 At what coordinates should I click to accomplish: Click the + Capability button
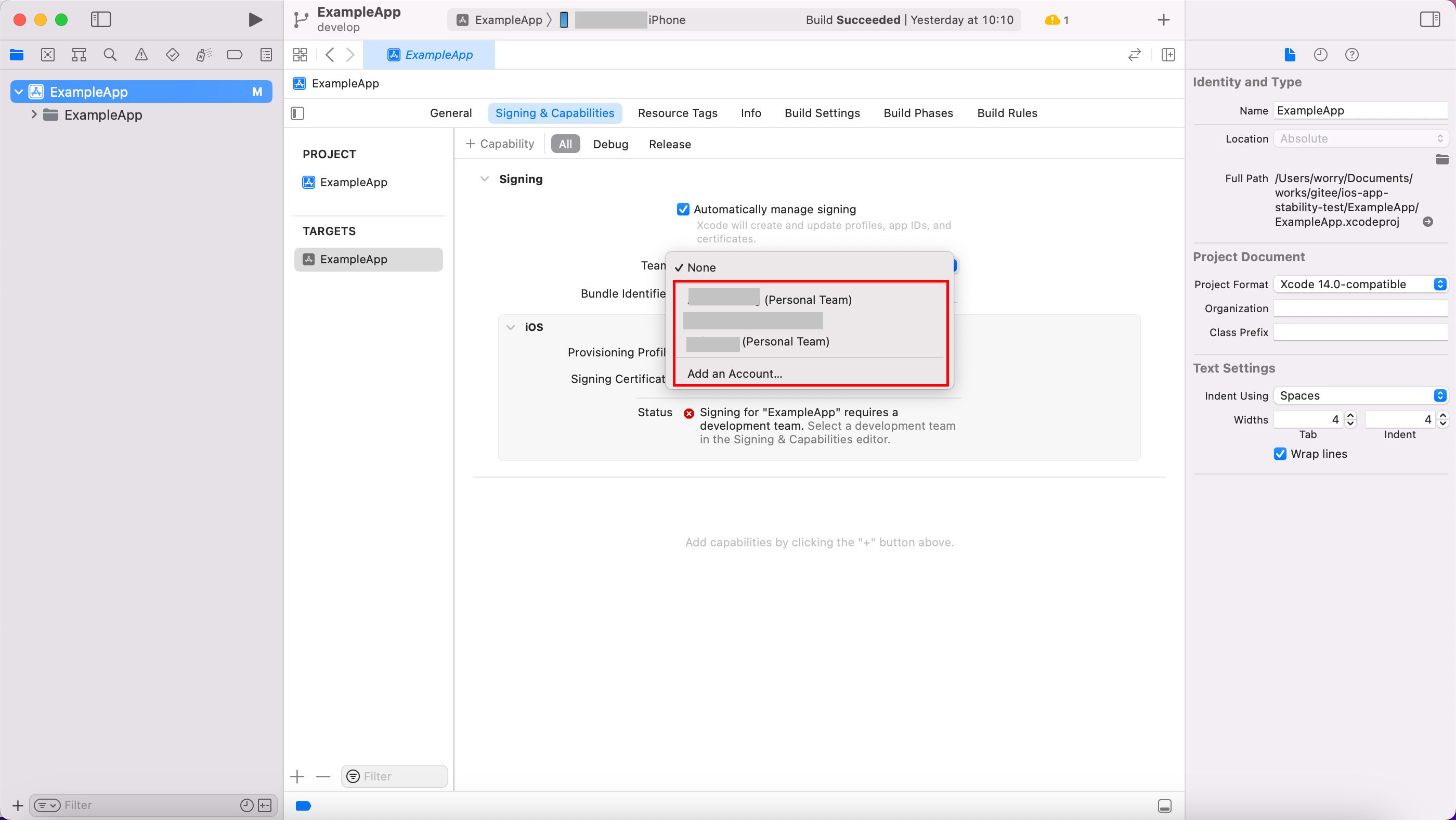pos(500,144)
